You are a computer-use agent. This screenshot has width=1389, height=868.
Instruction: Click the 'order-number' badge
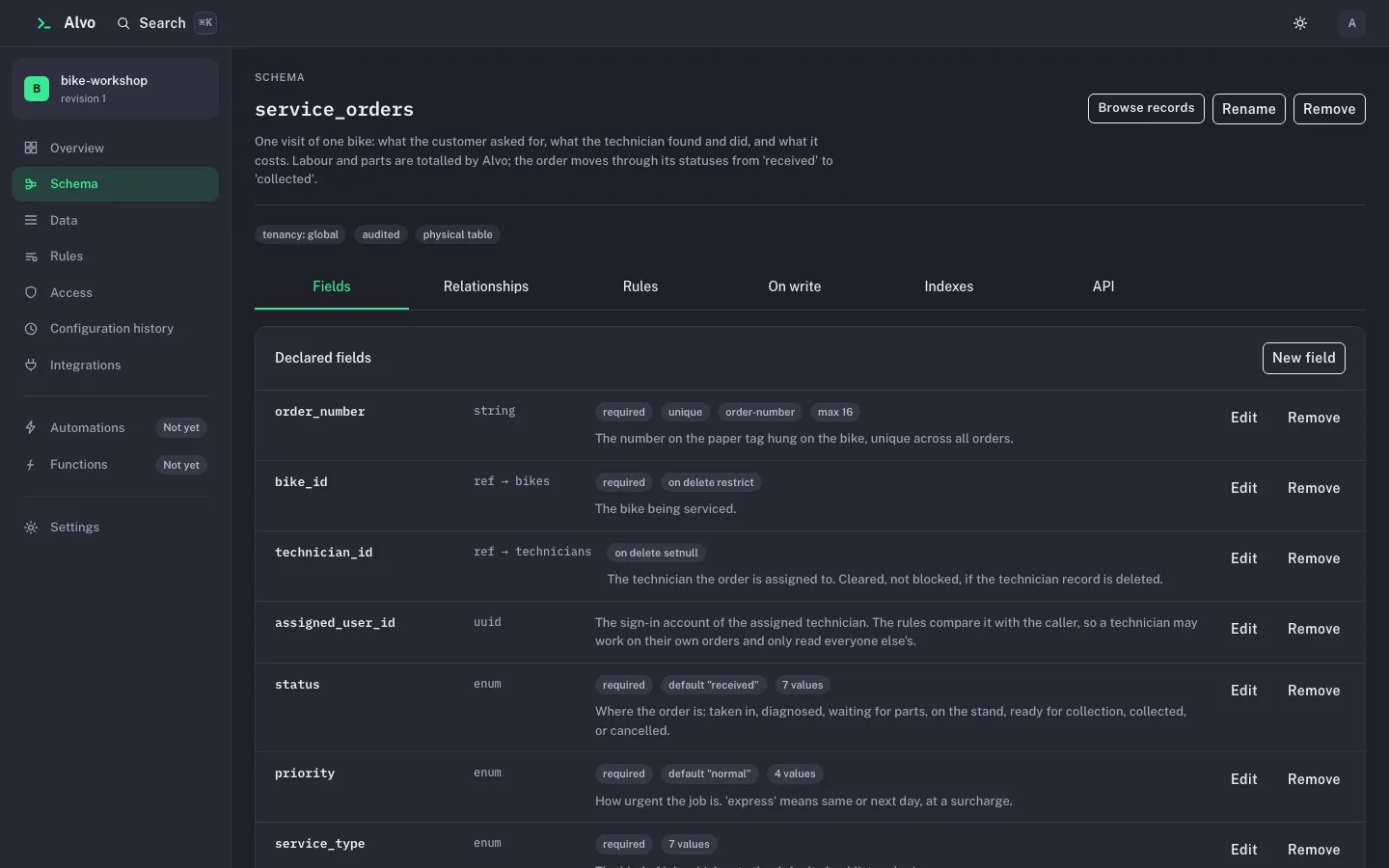click(x=760, y=412)
